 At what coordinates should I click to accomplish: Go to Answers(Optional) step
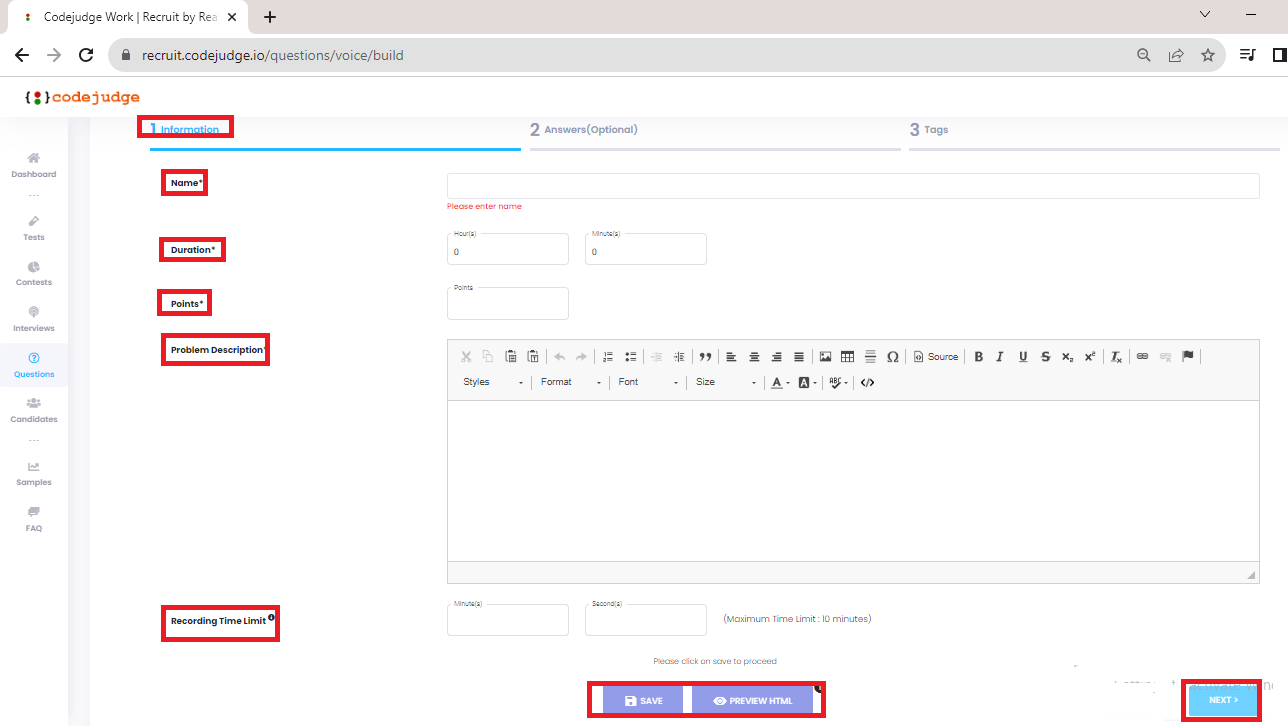[x=584, y=129]
